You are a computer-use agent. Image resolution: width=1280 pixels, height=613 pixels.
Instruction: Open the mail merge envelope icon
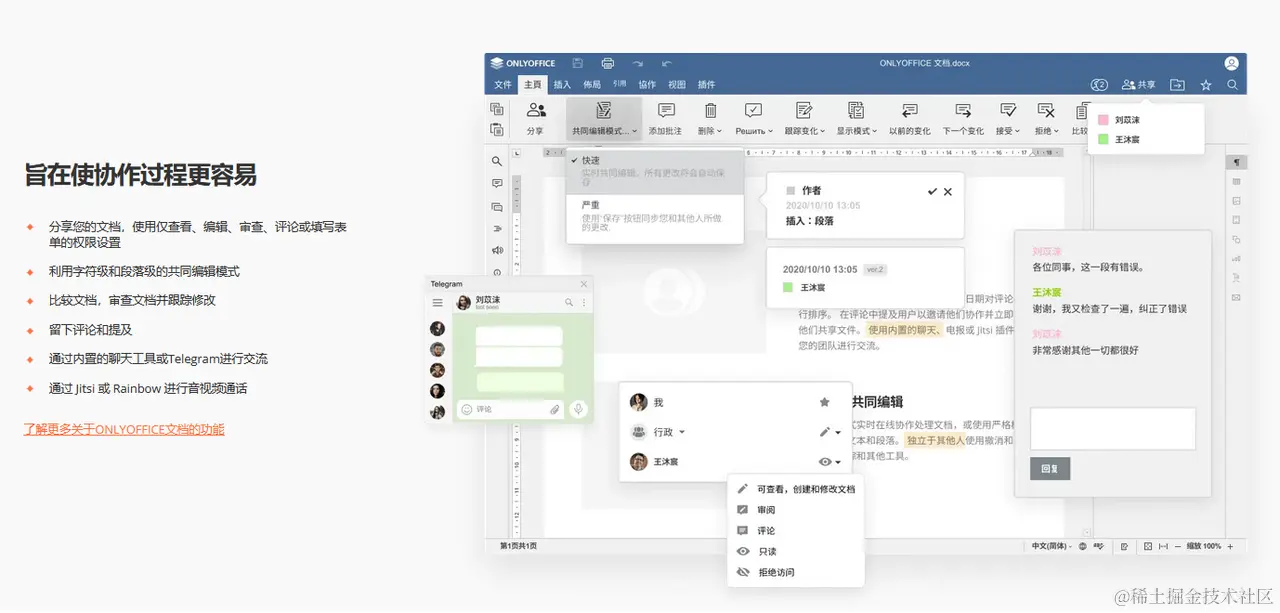[1236, 297]
